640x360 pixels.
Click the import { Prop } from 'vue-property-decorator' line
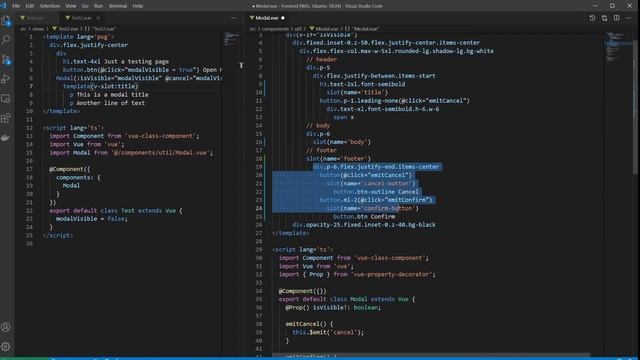[x=357, y=274]
